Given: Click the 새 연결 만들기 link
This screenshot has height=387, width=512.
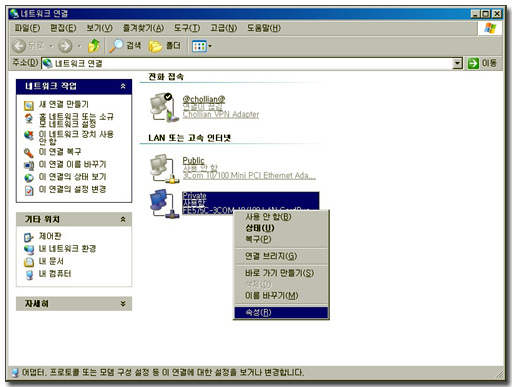Looking at the screenshot, I should point(64,104).
